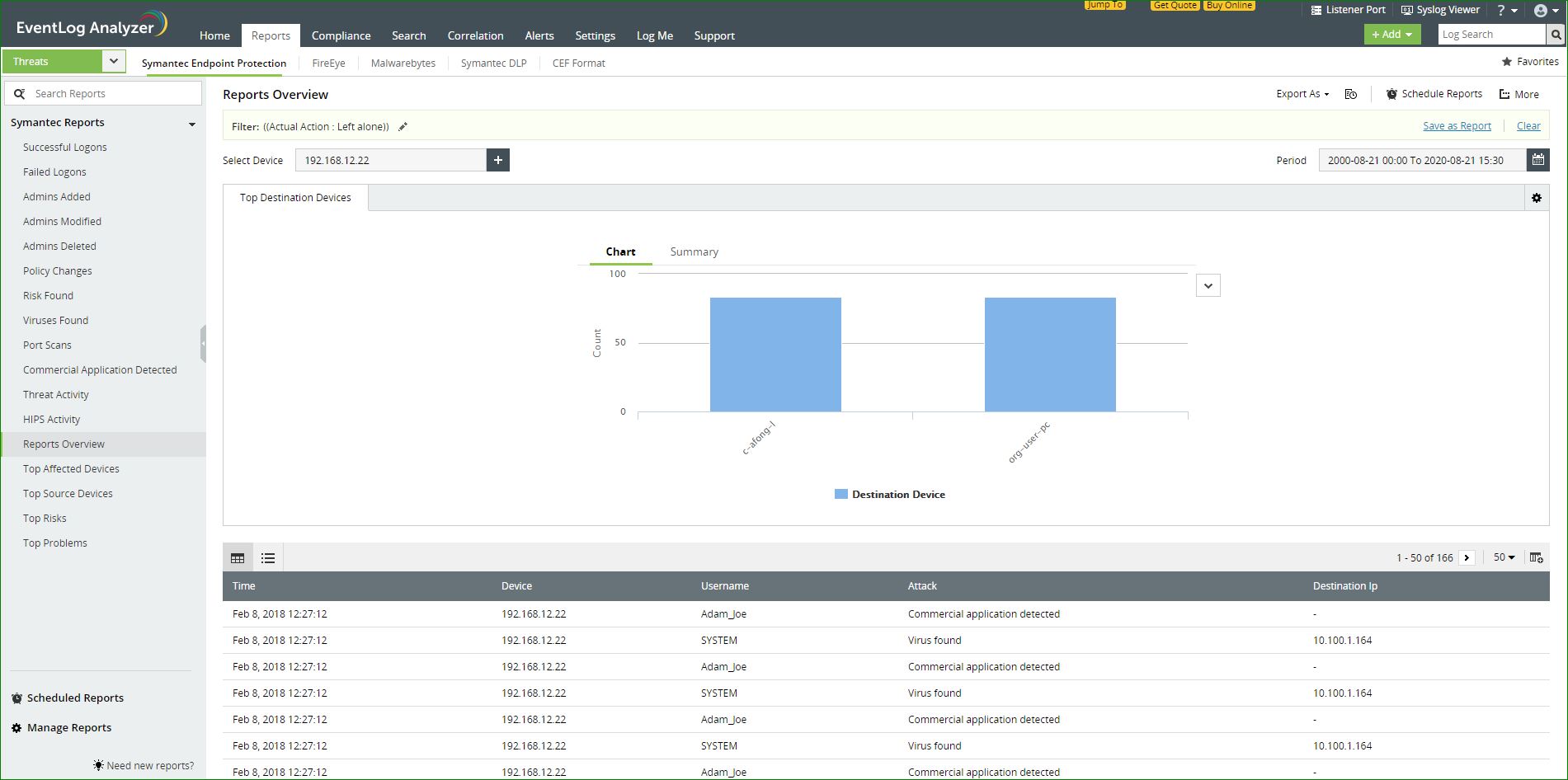Switch to grid view in the records table
The image size is (1568, 780).
pyautogui.click(x=238, y=557)
